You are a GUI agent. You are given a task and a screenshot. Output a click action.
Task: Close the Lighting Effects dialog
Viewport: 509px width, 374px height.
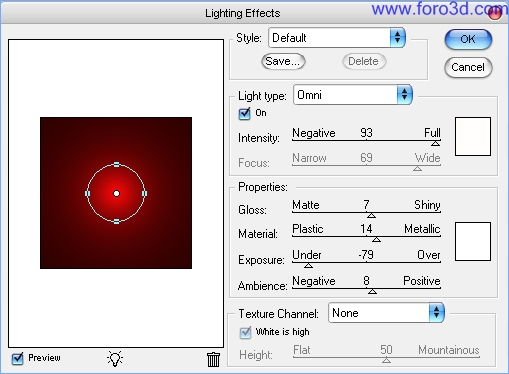point(495,12)
